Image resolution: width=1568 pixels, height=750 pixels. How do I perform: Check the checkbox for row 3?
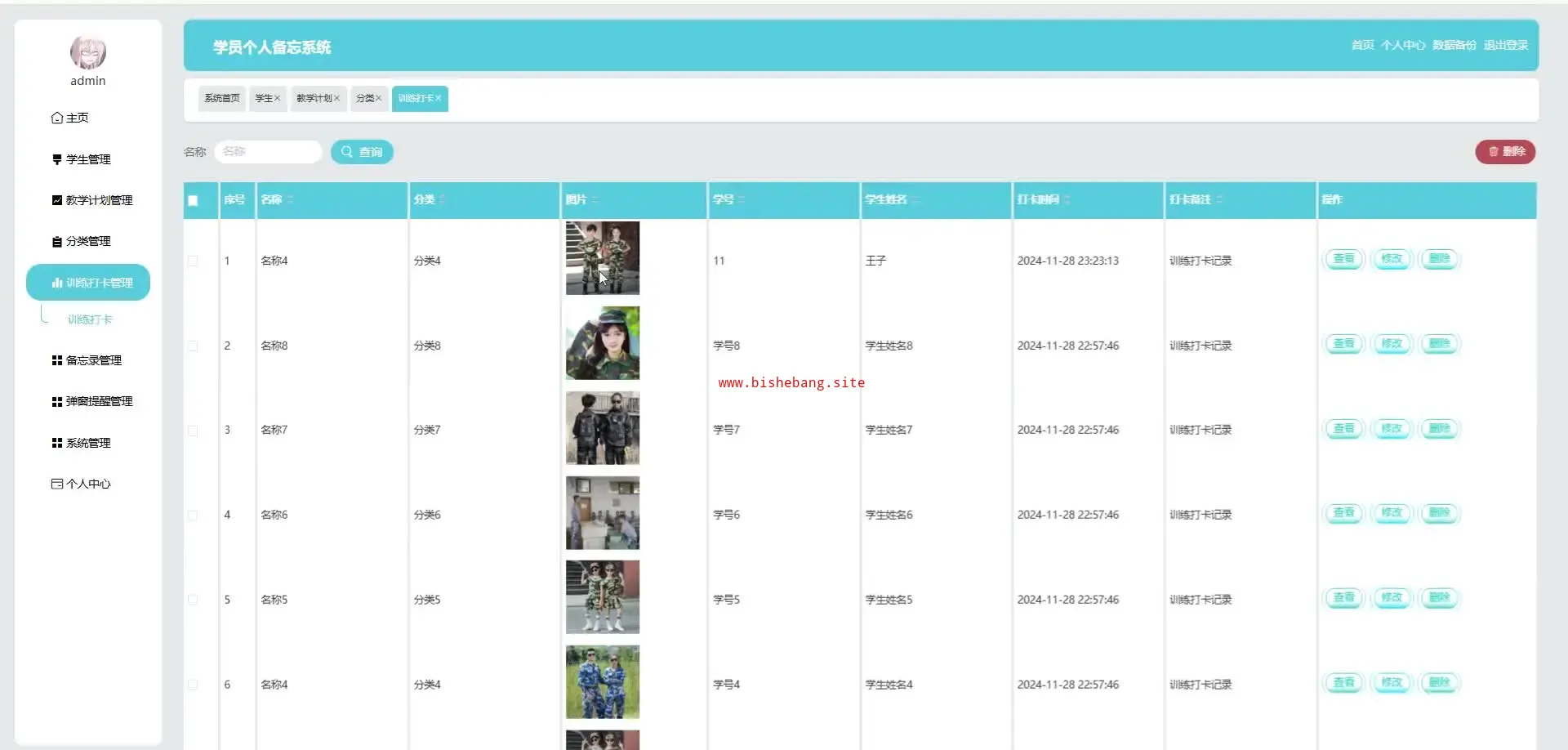point(193,431)
